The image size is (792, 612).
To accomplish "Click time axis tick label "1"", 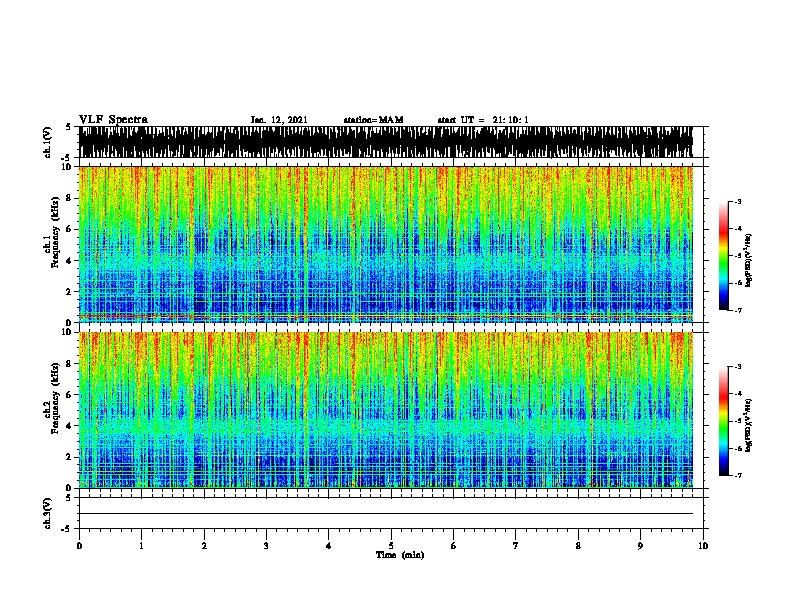I will (x=141, y=546).
